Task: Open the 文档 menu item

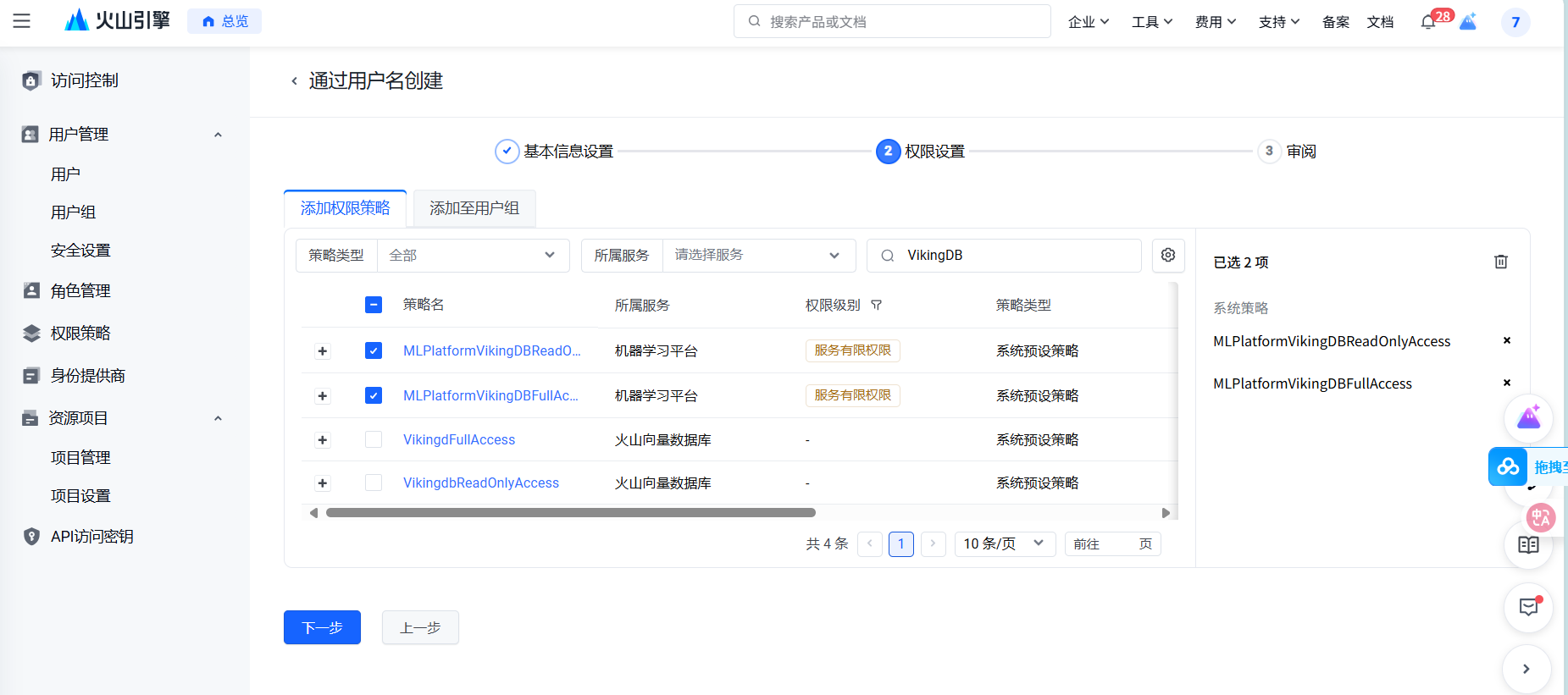Action: pyautogui.click(x=1380, y=22)
